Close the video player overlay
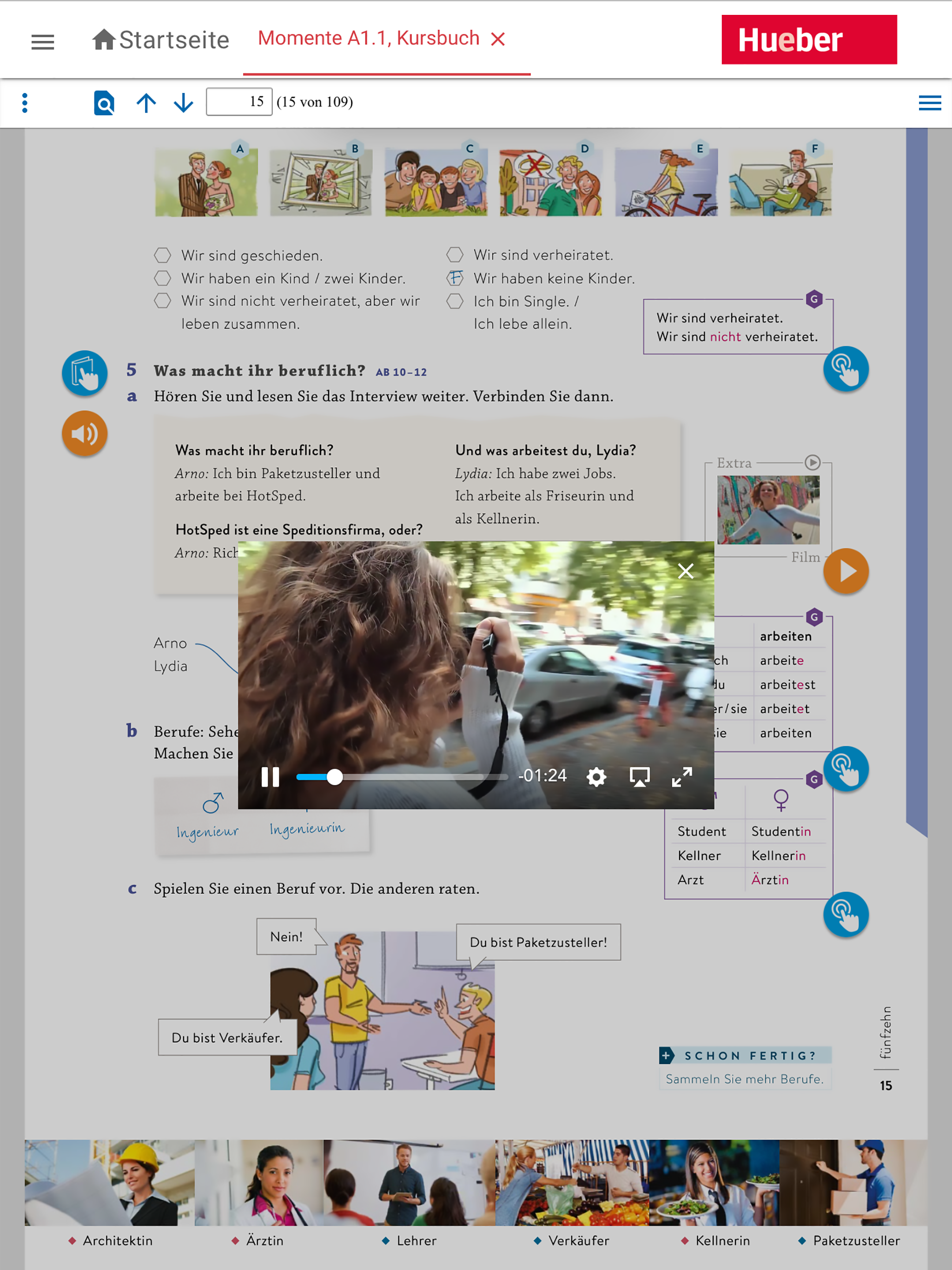The width and height of the screenshot is (952, 1270). click(686, 571)
